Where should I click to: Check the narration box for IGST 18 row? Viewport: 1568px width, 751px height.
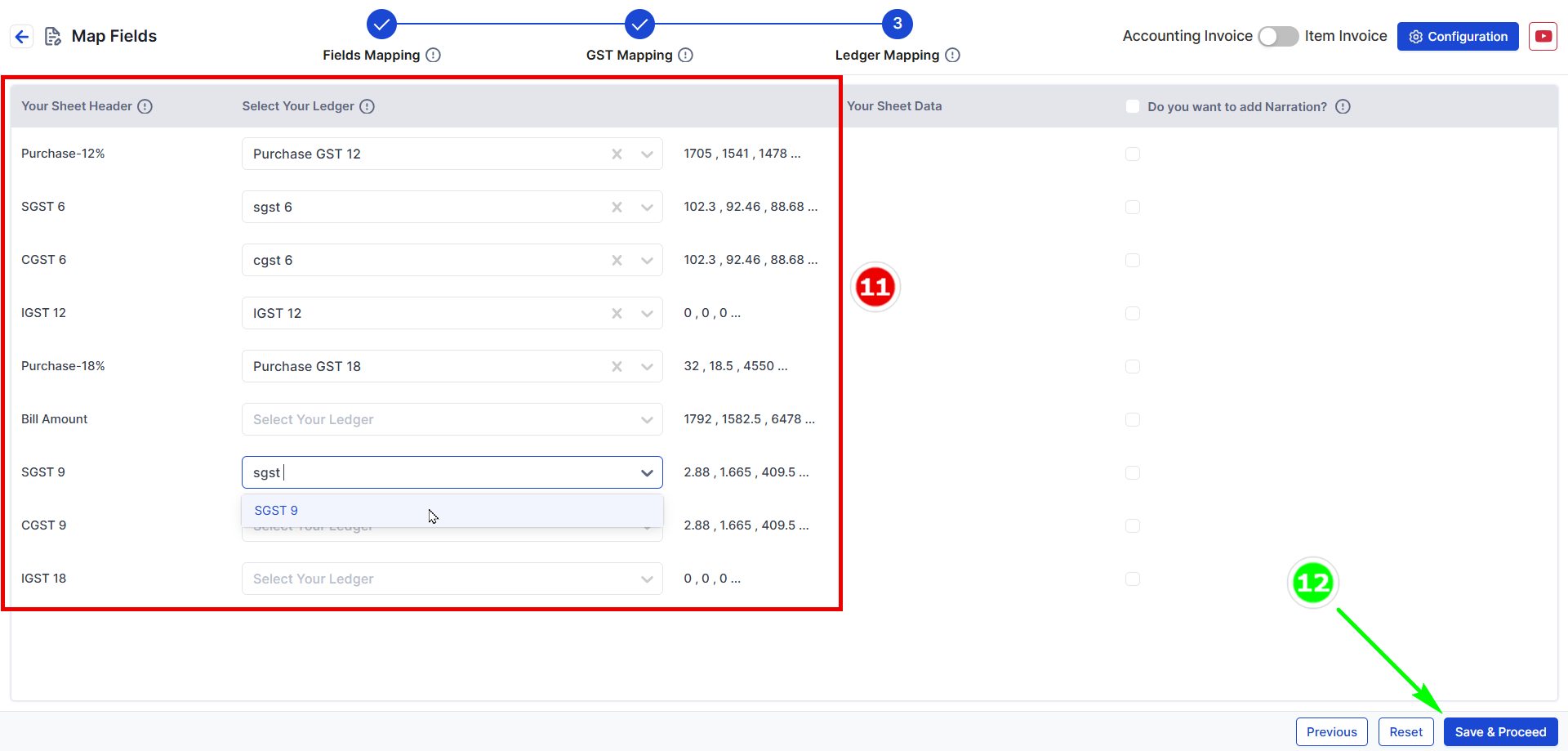click(x=1132, y=579)
